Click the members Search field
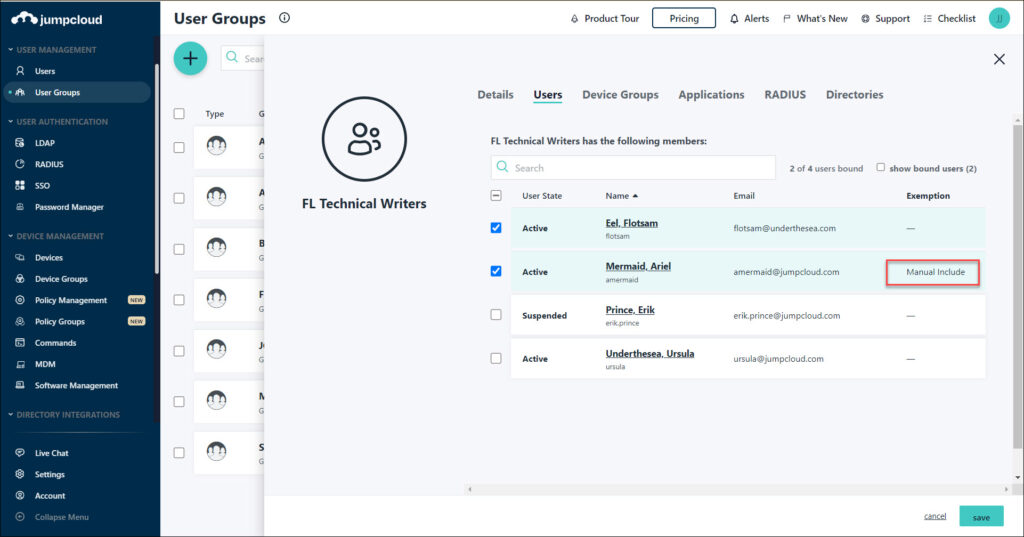1024x537 pixels. [x=633, y=168]
